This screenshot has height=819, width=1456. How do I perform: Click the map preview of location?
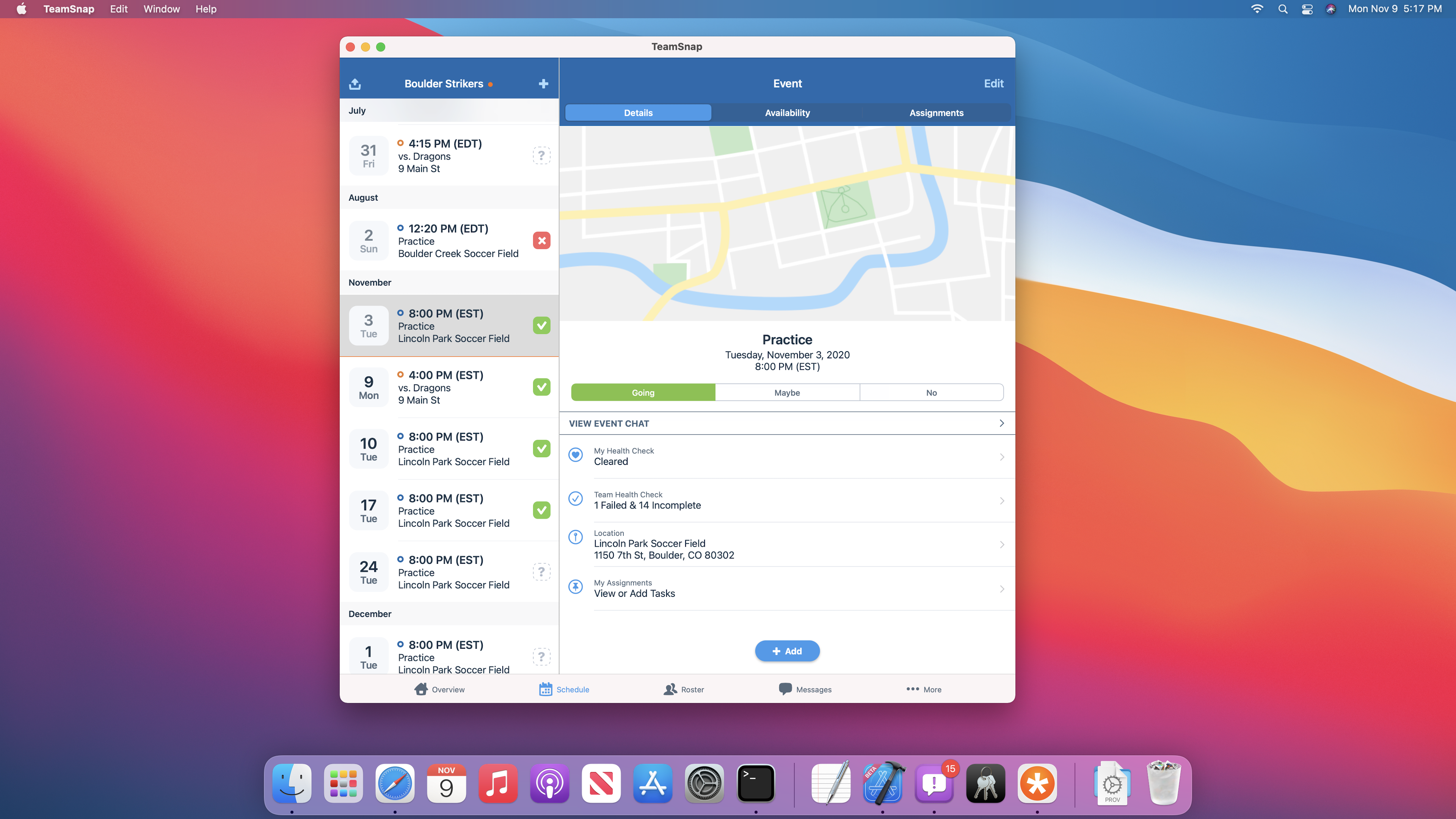(x=787, y=223)
